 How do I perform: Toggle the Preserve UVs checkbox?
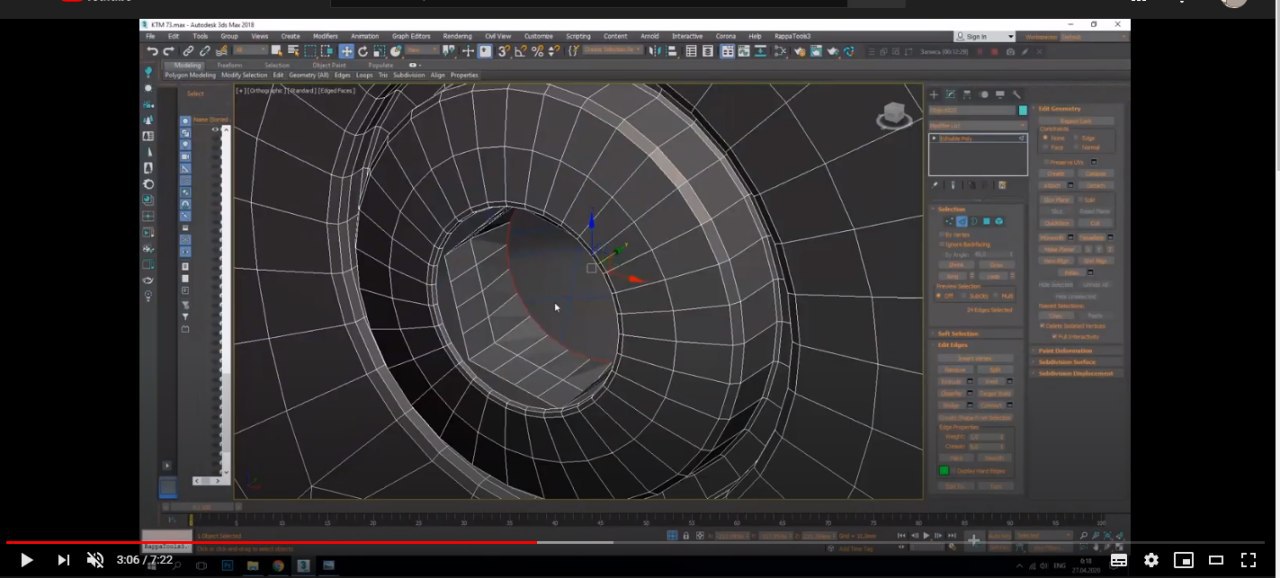[x=1046, y=162]
